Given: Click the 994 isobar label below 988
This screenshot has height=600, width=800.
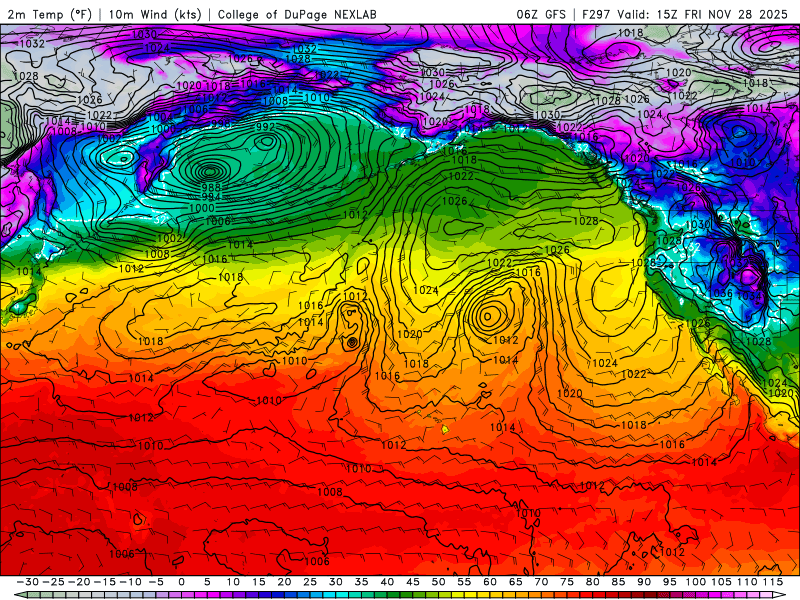Looking at the screenshot, I should click(211, 197).
